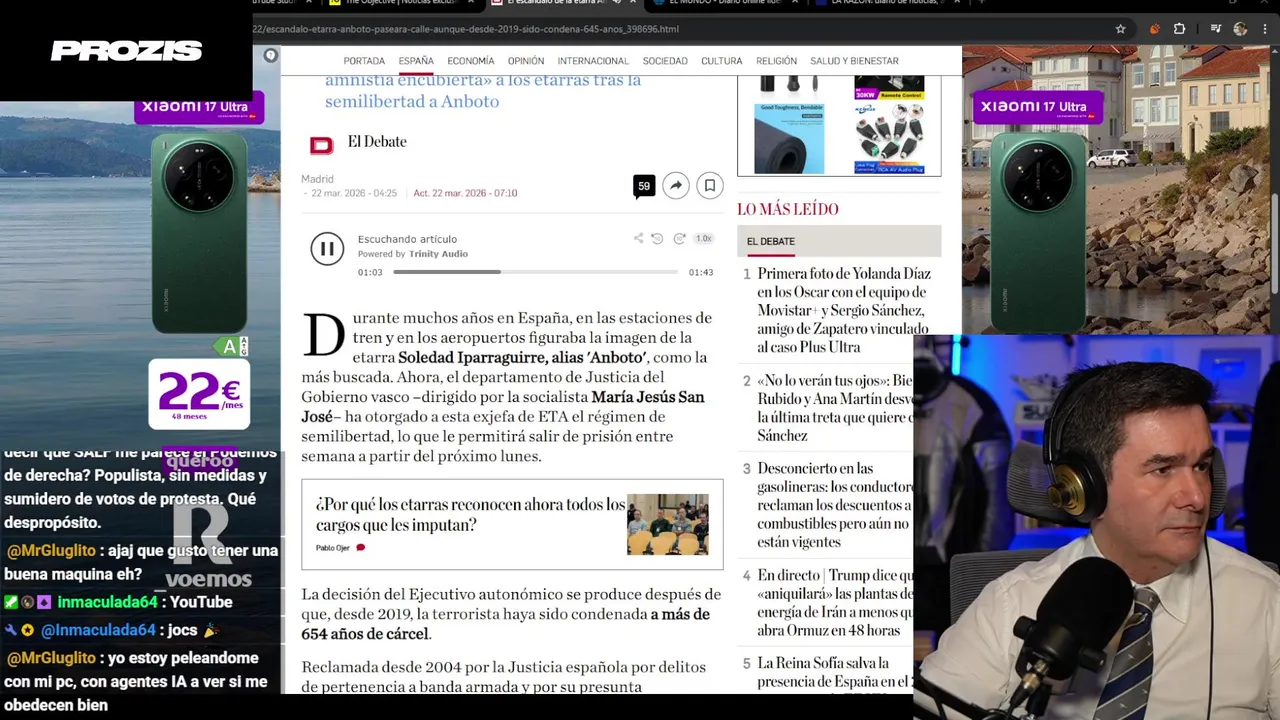The width and height of the screenshot is (1280, 720).
Task: Change playback speed 1.0x button
Action: click(703, 238)
